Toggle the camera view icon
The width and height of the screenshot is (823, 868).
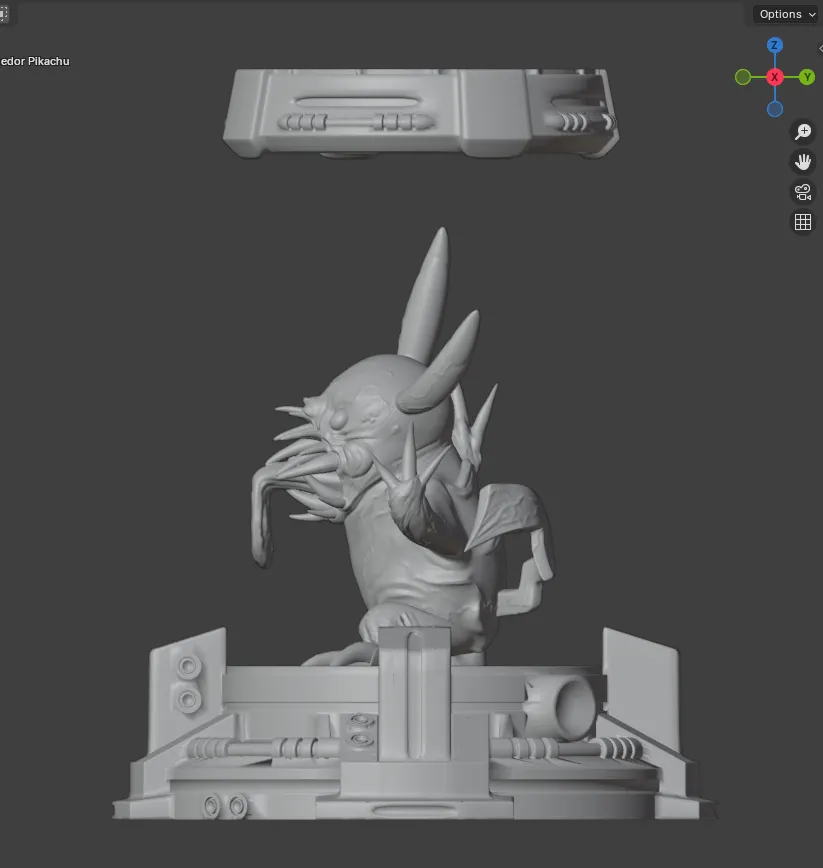tap(803, 192)
